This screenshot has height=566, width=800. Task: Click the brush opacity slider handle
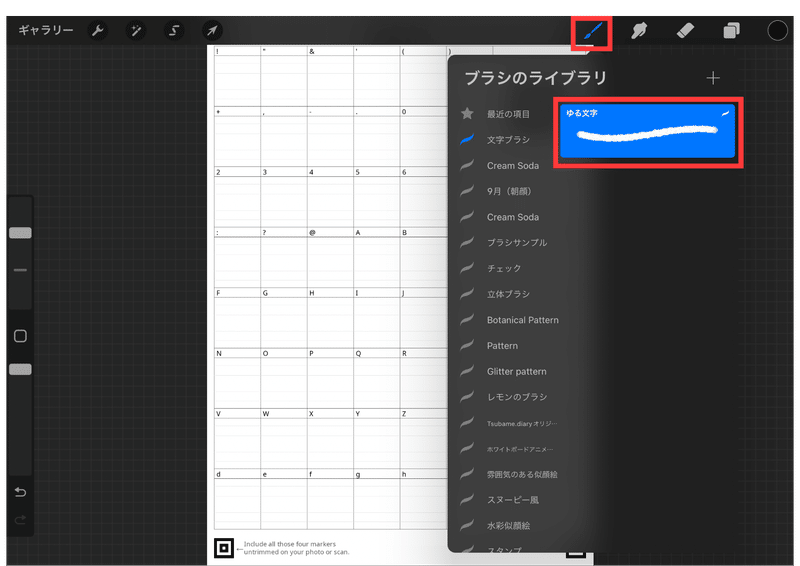20,369
